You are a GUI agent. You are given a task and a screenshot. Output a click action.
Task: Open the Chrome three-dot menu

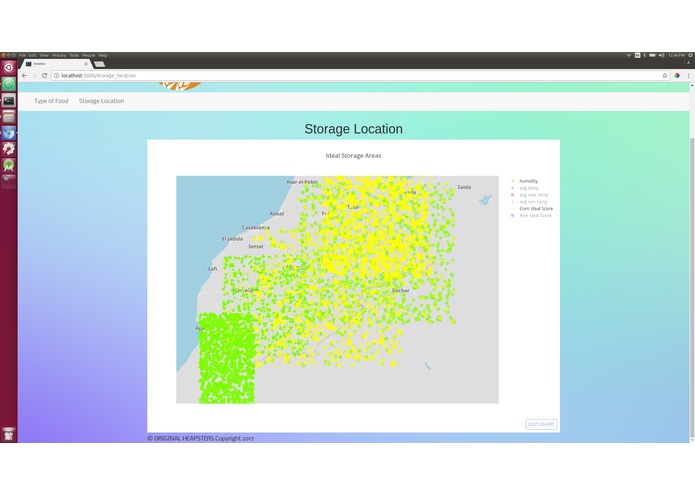click(x=688, y=76)
